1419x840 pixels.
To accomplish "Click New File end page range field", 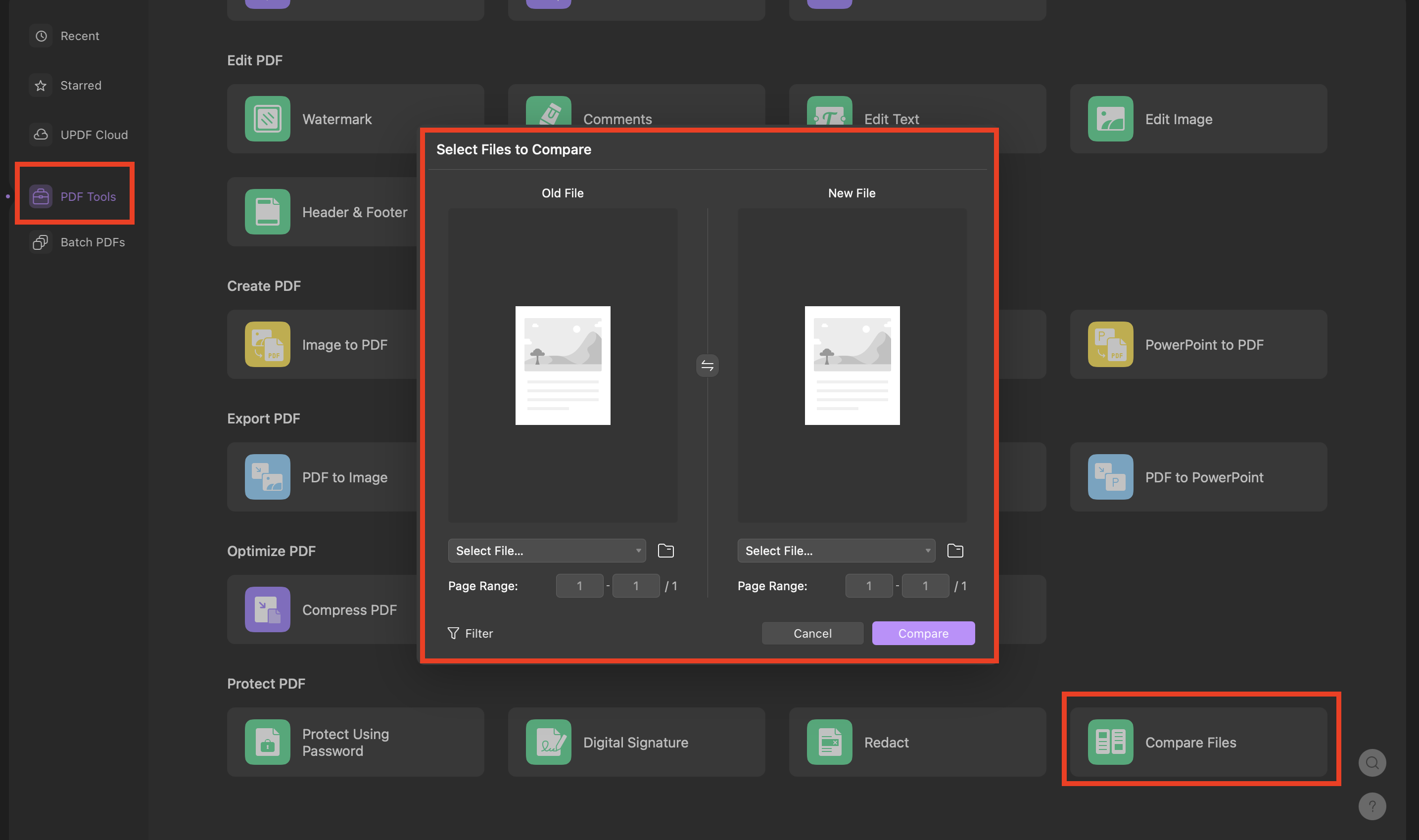I will 925,586.
